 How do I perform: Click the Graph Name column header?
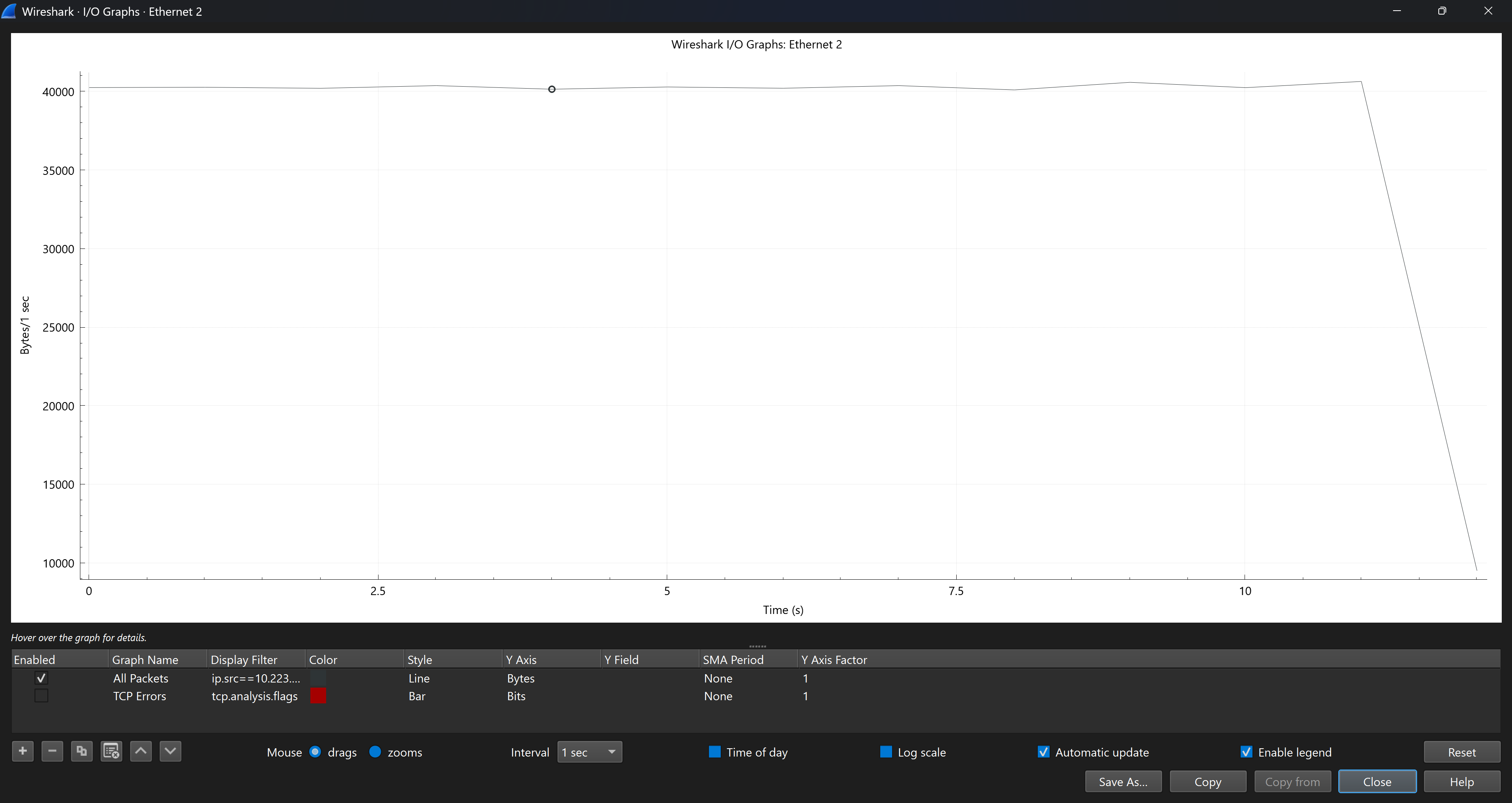click(158, 659)
